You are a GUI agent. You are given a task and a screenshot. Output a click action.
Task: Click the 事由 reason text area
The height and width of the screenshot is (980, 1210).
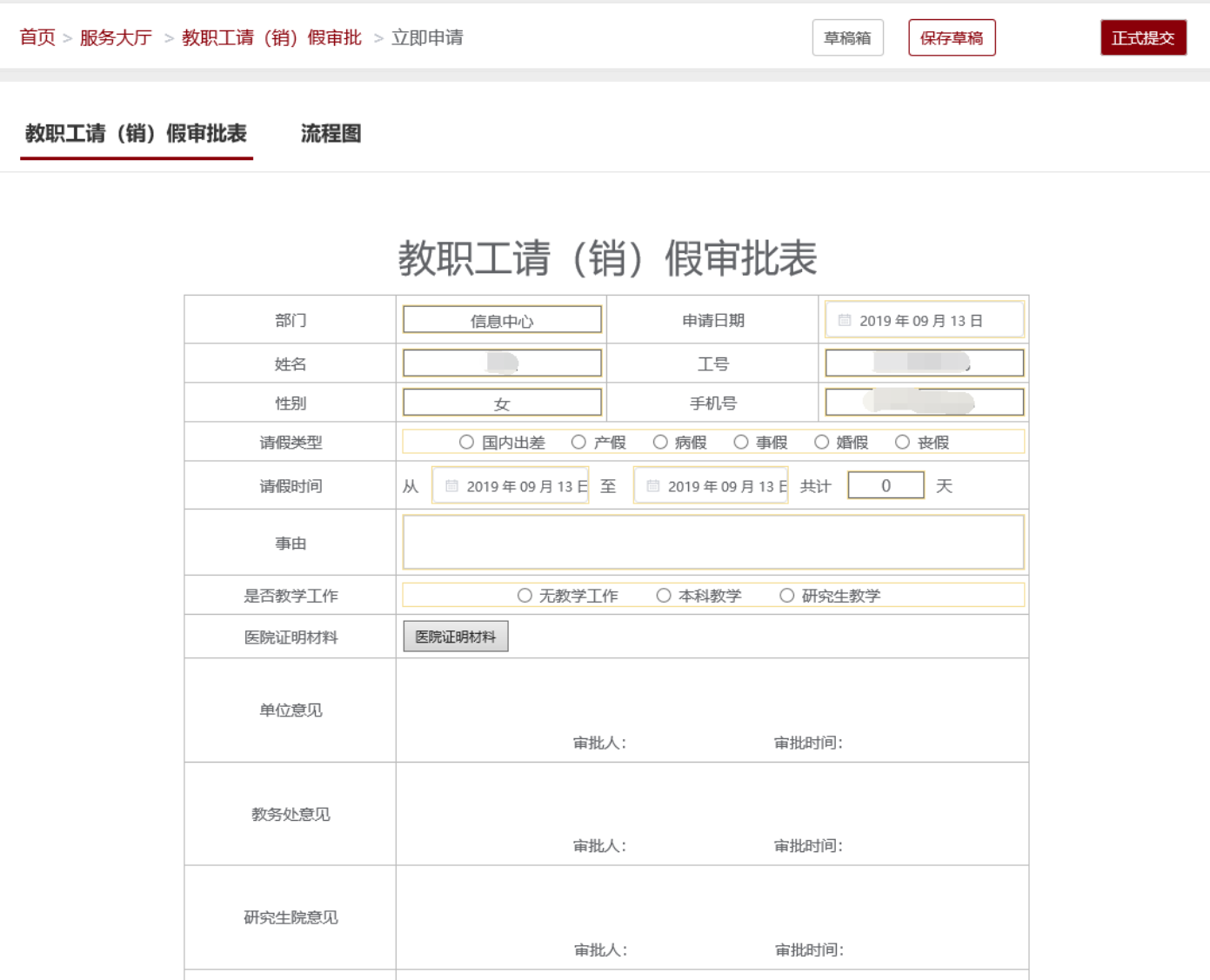713,543
